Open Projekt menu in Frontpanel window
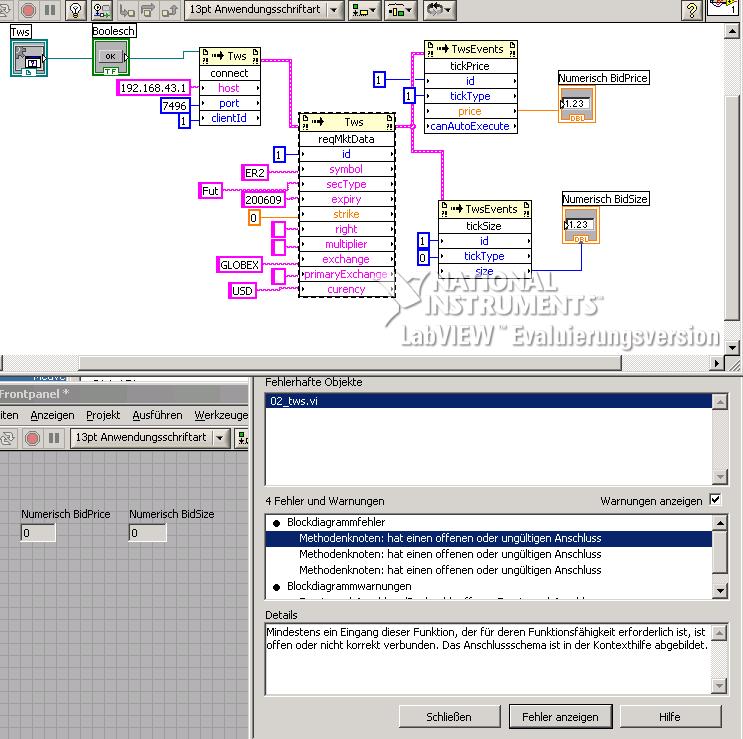The image size is (743, 739). 103,415
